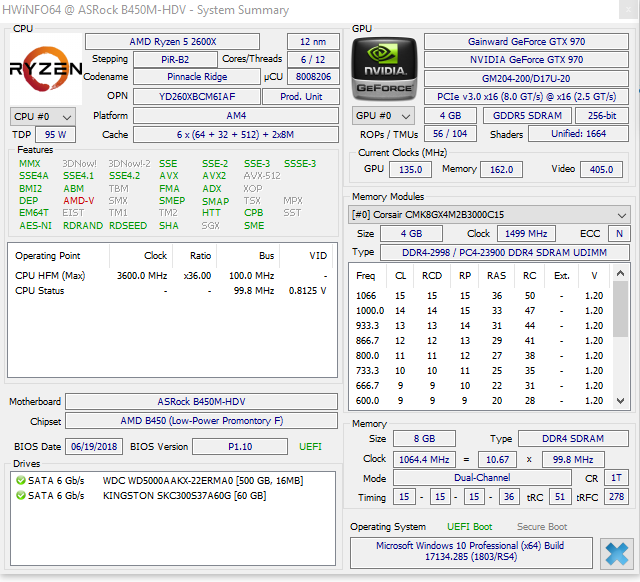This screenshot has width=640, height=582.
Task: Click the module clock 1499 MHz field
Action: point(526,233)
